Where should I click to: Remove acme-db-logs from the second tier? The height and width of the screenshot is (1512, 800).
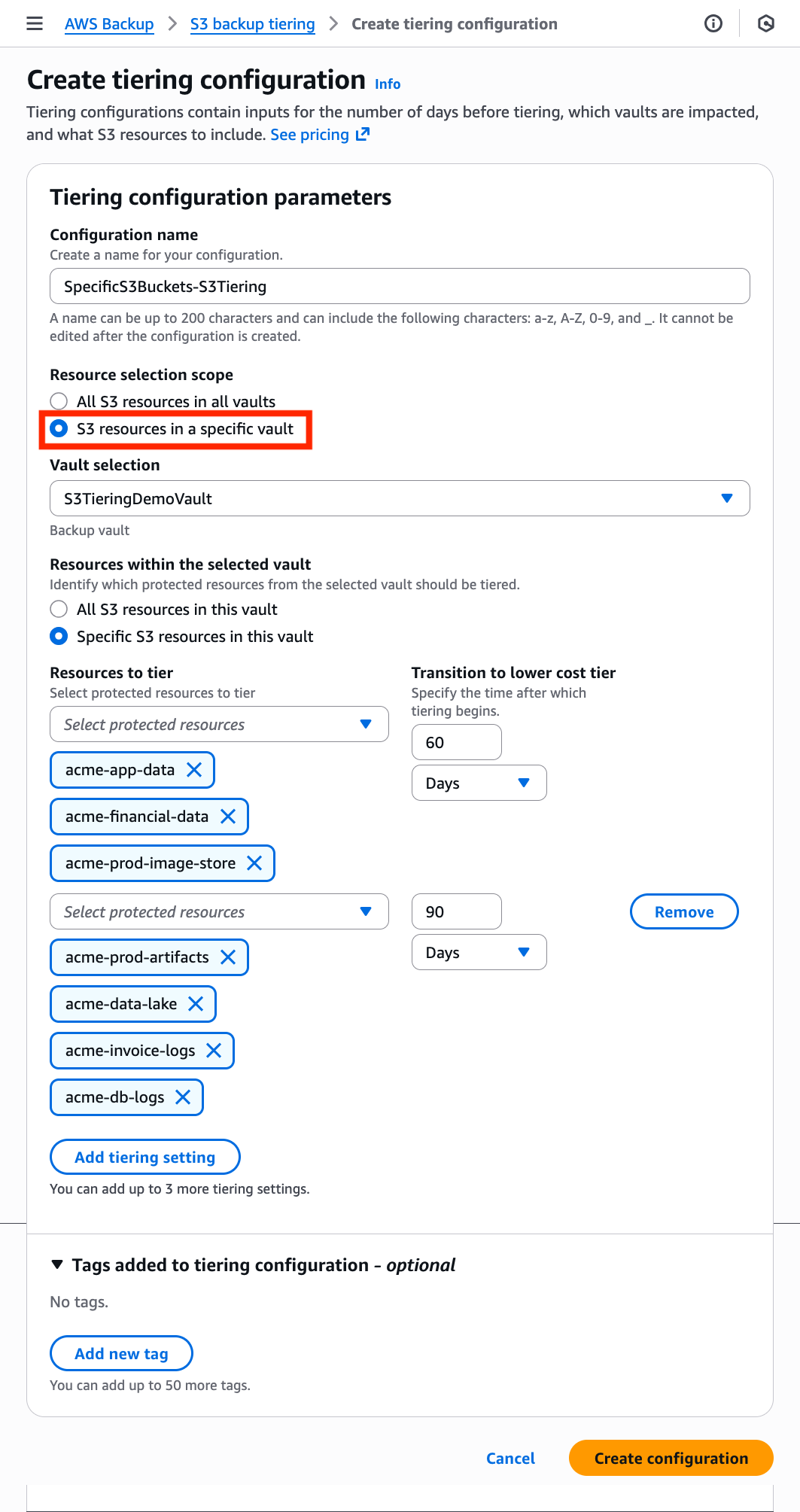pyautogui.click(x=182, y=1097)
